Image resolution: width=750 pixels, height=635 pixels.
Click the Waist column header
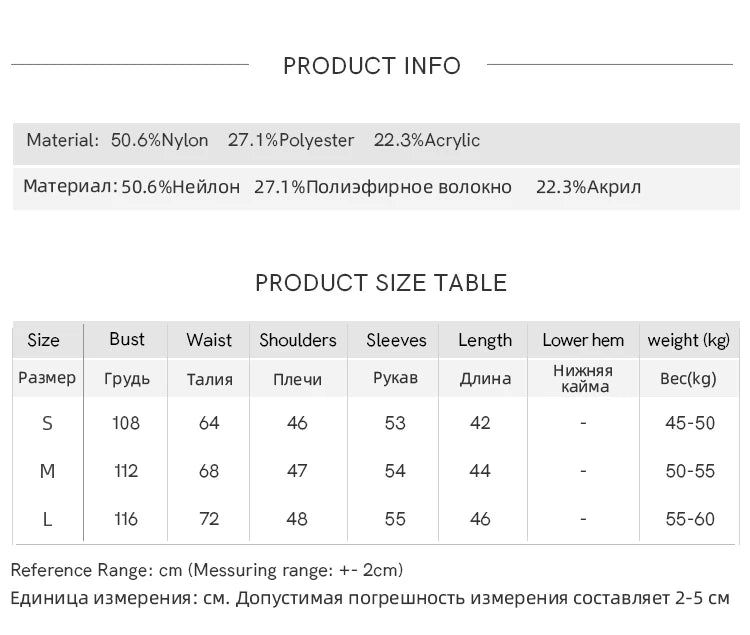click(209, 340)
